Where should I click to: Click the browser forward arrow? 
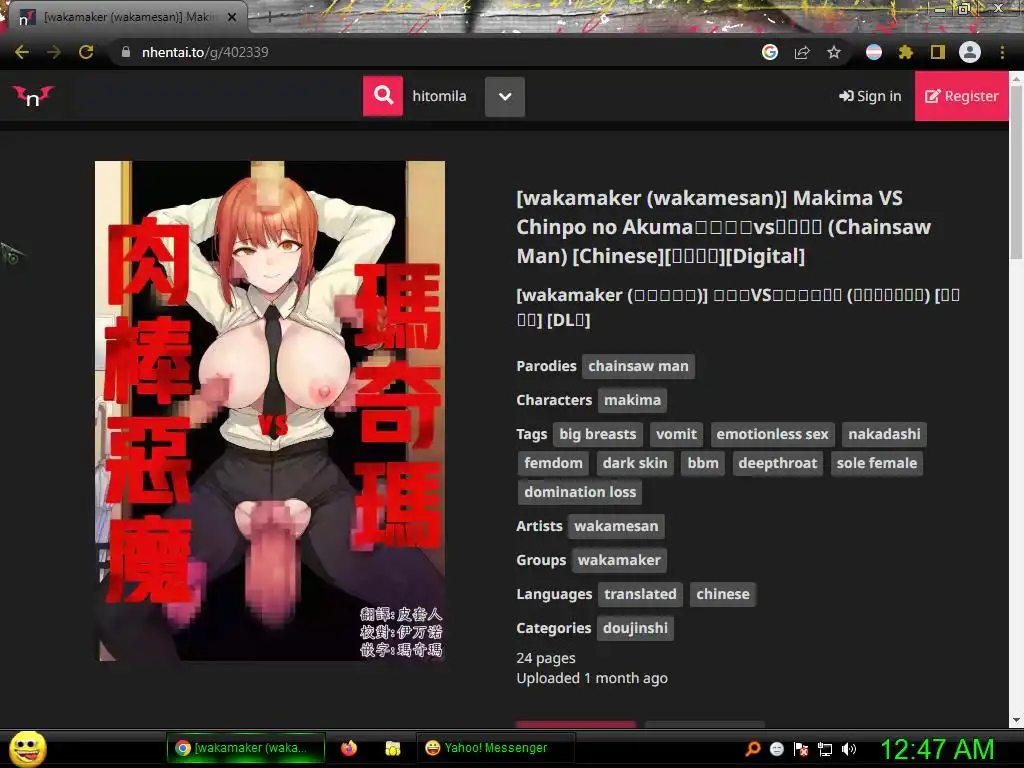tap(54, 52)
